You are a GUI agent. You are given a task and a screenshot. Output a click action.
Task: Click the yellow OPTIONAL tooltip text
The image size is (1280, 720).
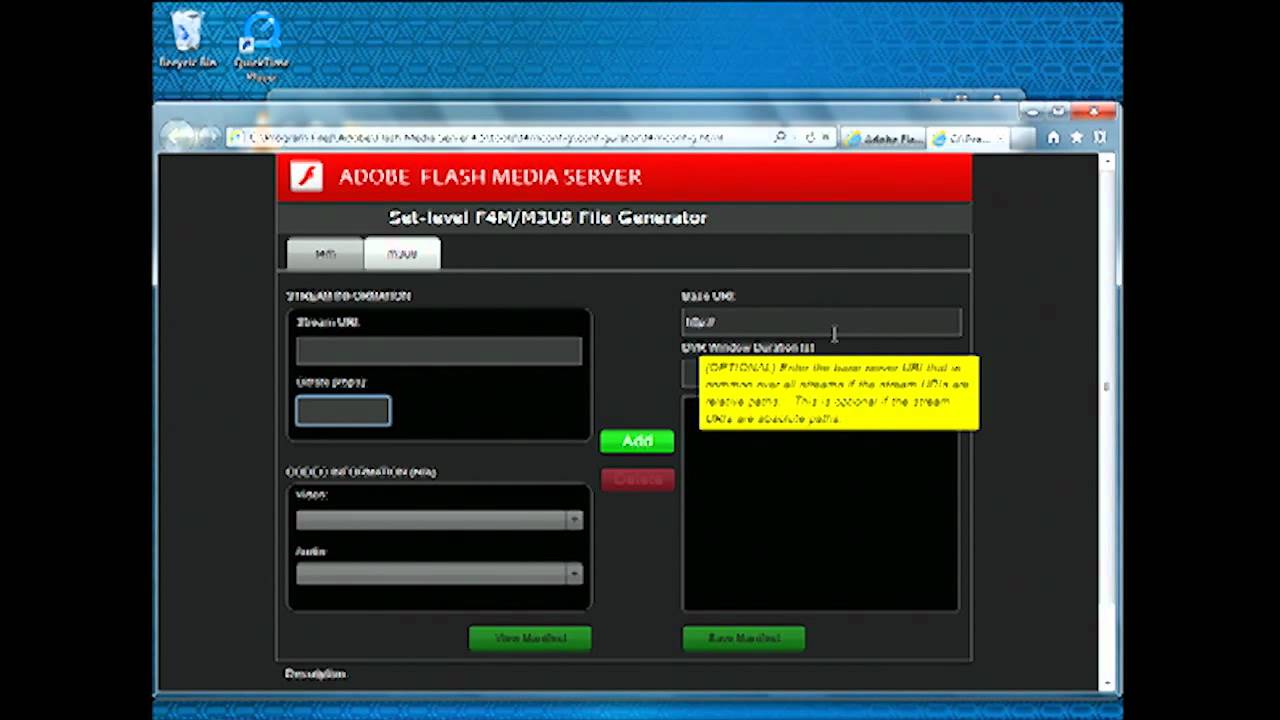click(x=838, y=393)
